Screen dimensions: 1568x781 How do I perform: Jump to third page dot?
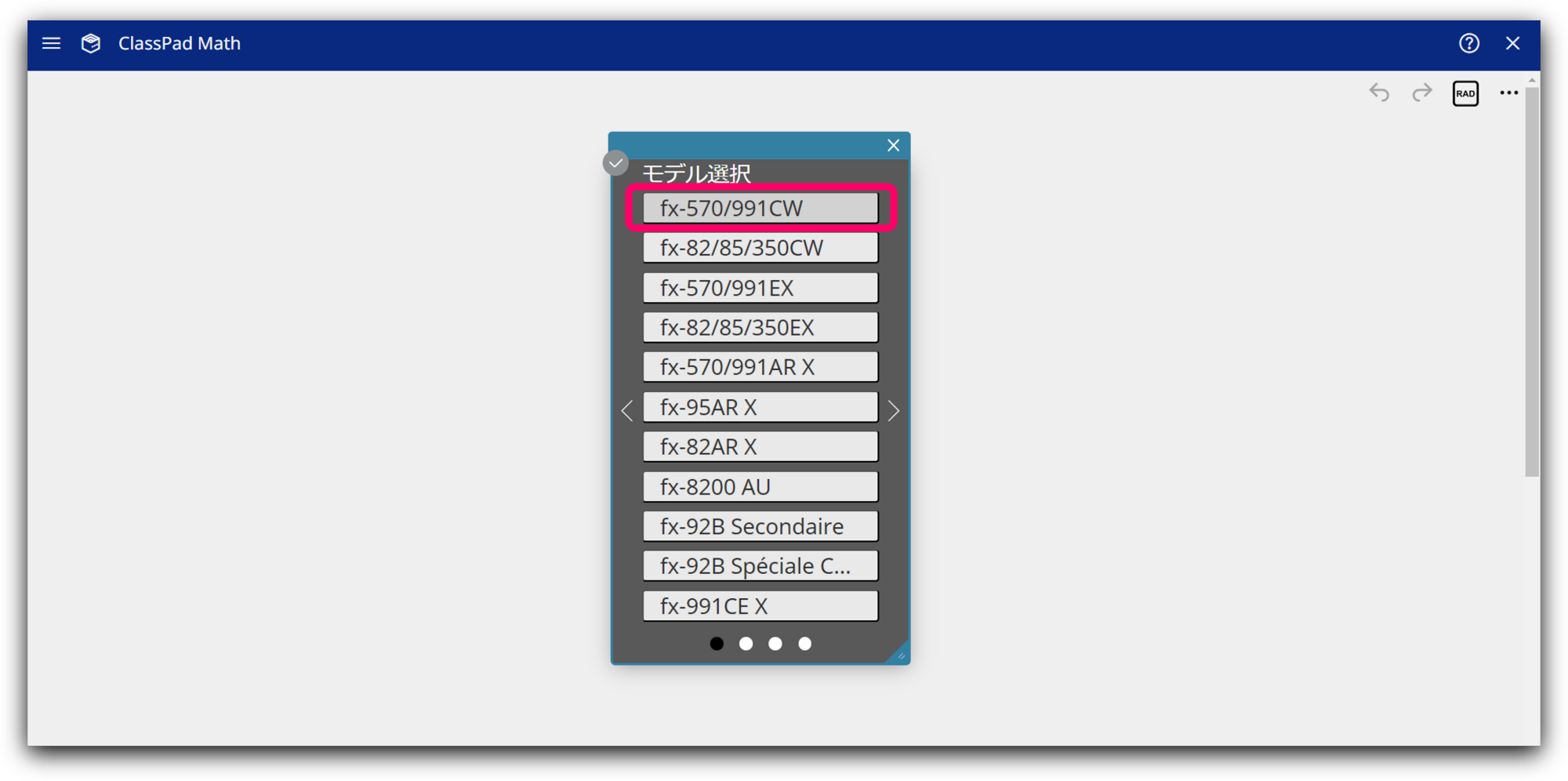[775, 644]
